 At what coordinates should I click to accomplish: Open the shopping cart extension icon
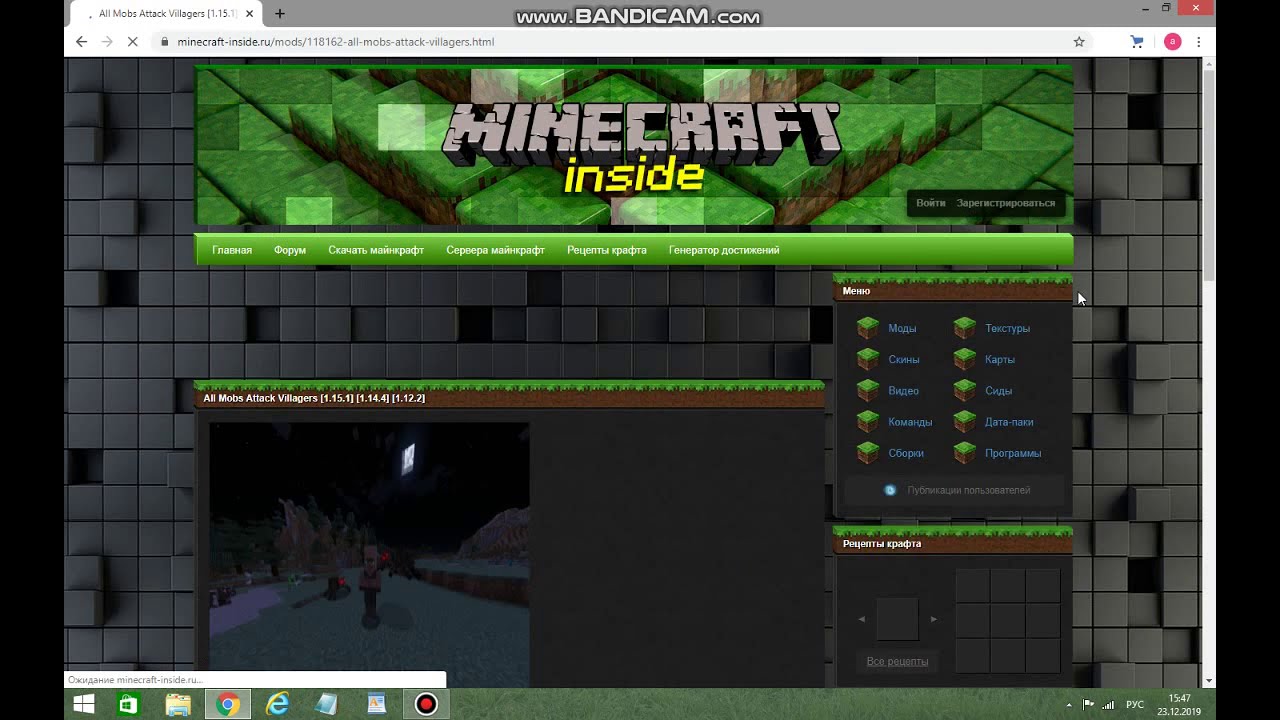(x=1137, y=42)
